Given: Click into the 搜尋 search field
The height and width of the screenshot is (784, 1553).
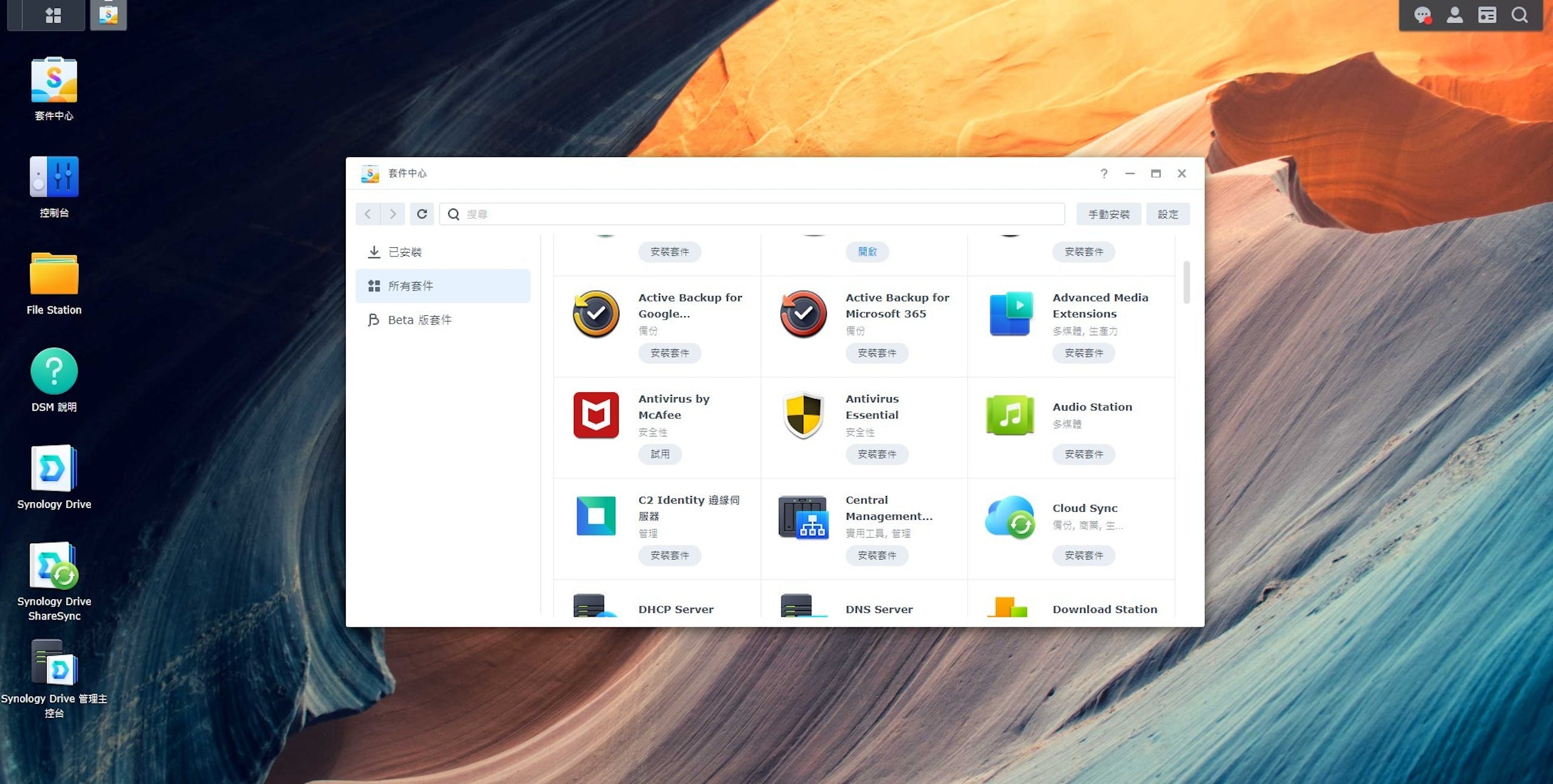Looking at the screenshot, I should [752, 214].
